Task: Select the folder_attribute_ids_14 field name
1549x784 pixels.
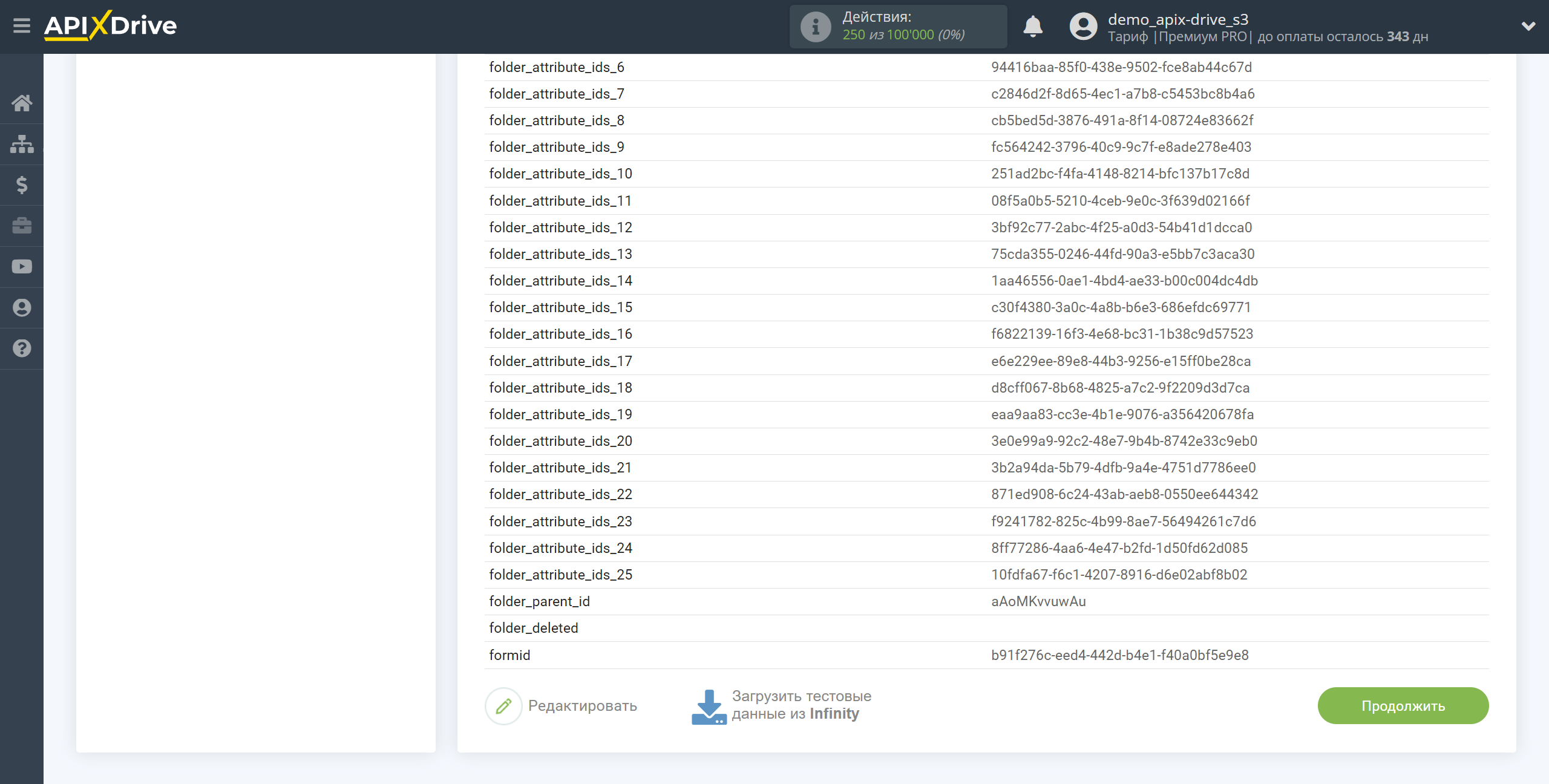Action: 560,281
